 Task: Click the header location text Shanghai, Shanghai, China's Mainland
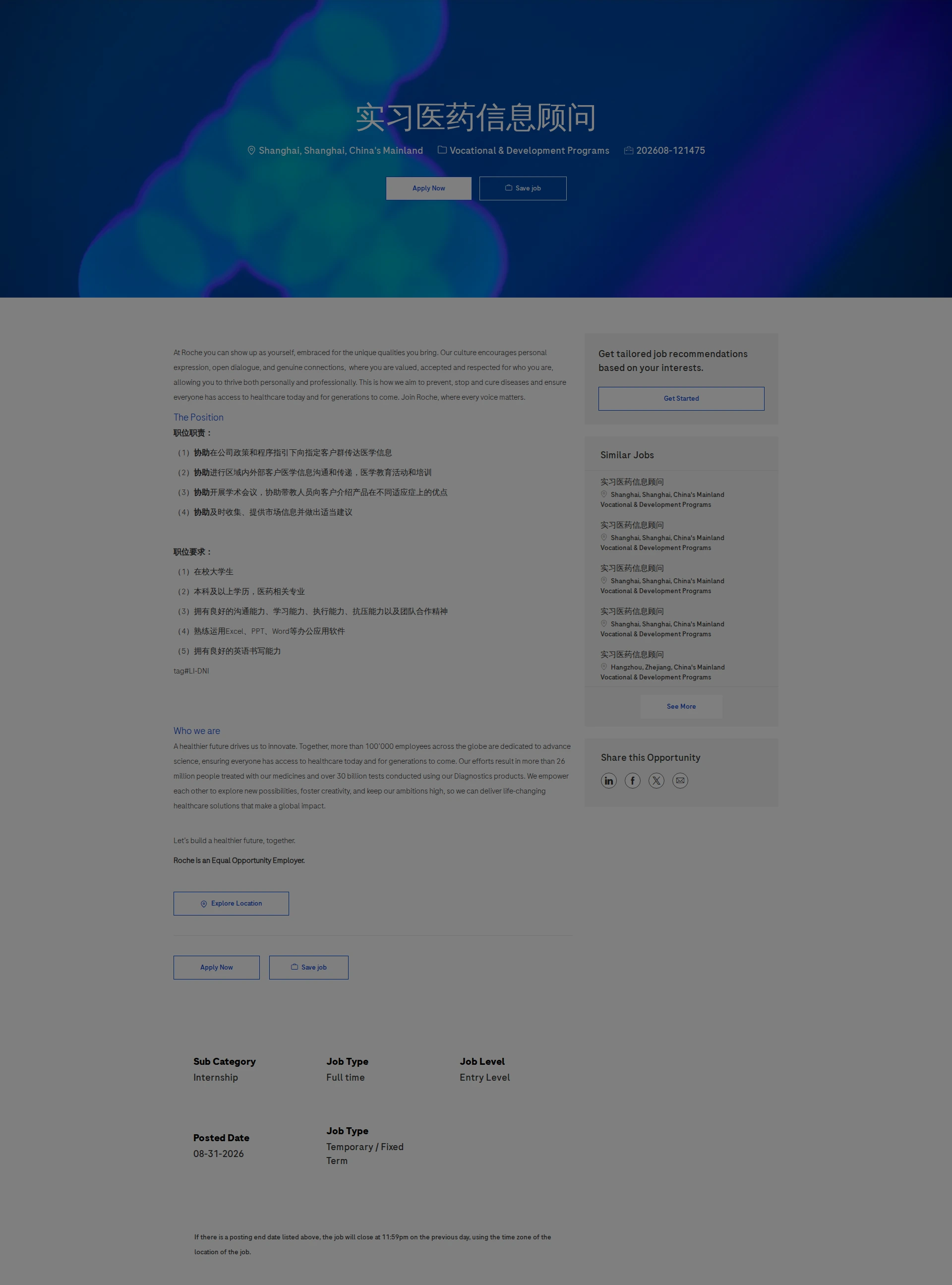click(341, 150)
